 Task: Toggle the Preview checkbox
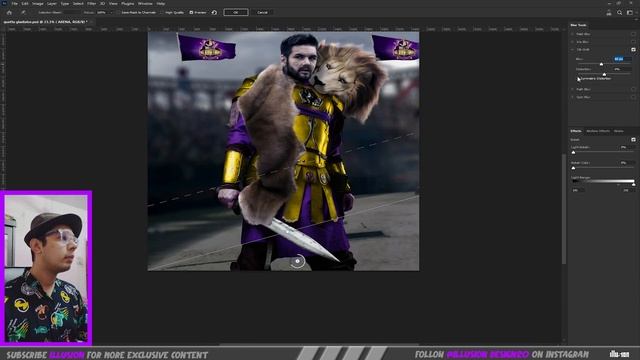point(191,13)
